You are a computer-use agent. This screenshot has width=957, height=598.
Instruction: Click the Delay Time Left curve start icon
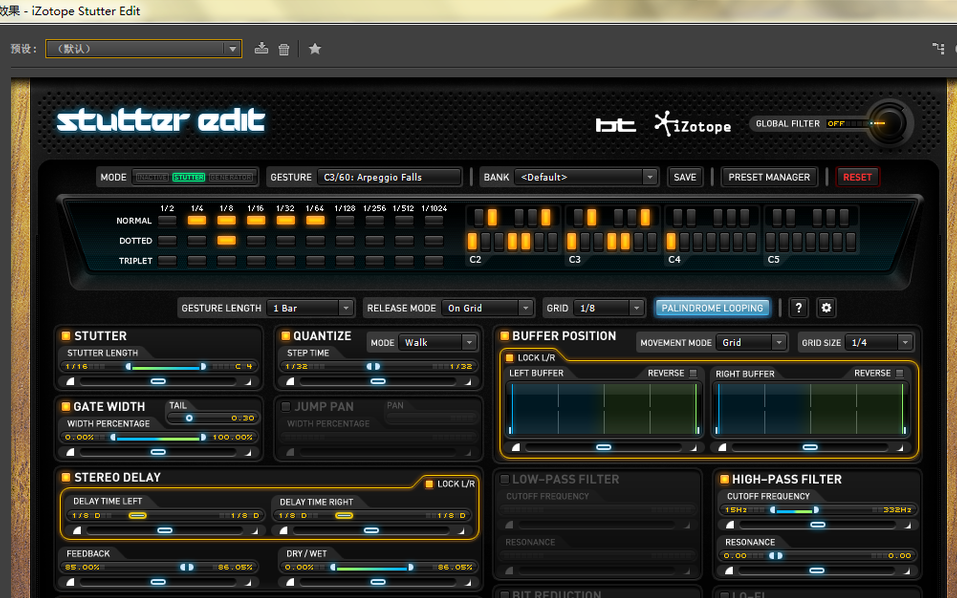(x=76, y=530)
